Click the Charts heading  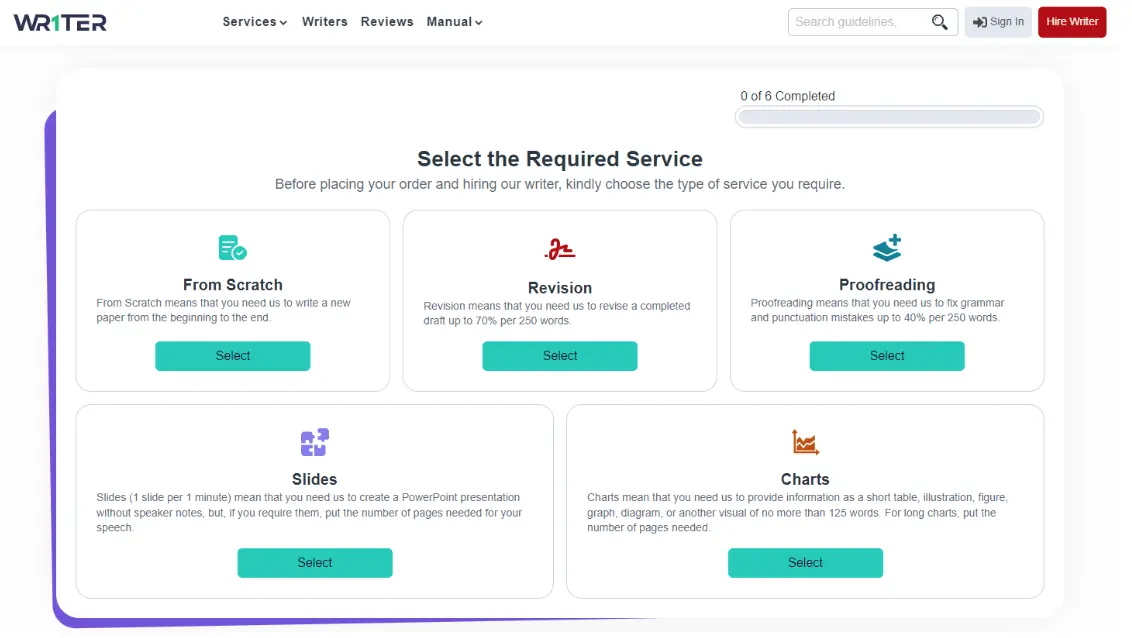pyautogui.click(x=805, y=479)
